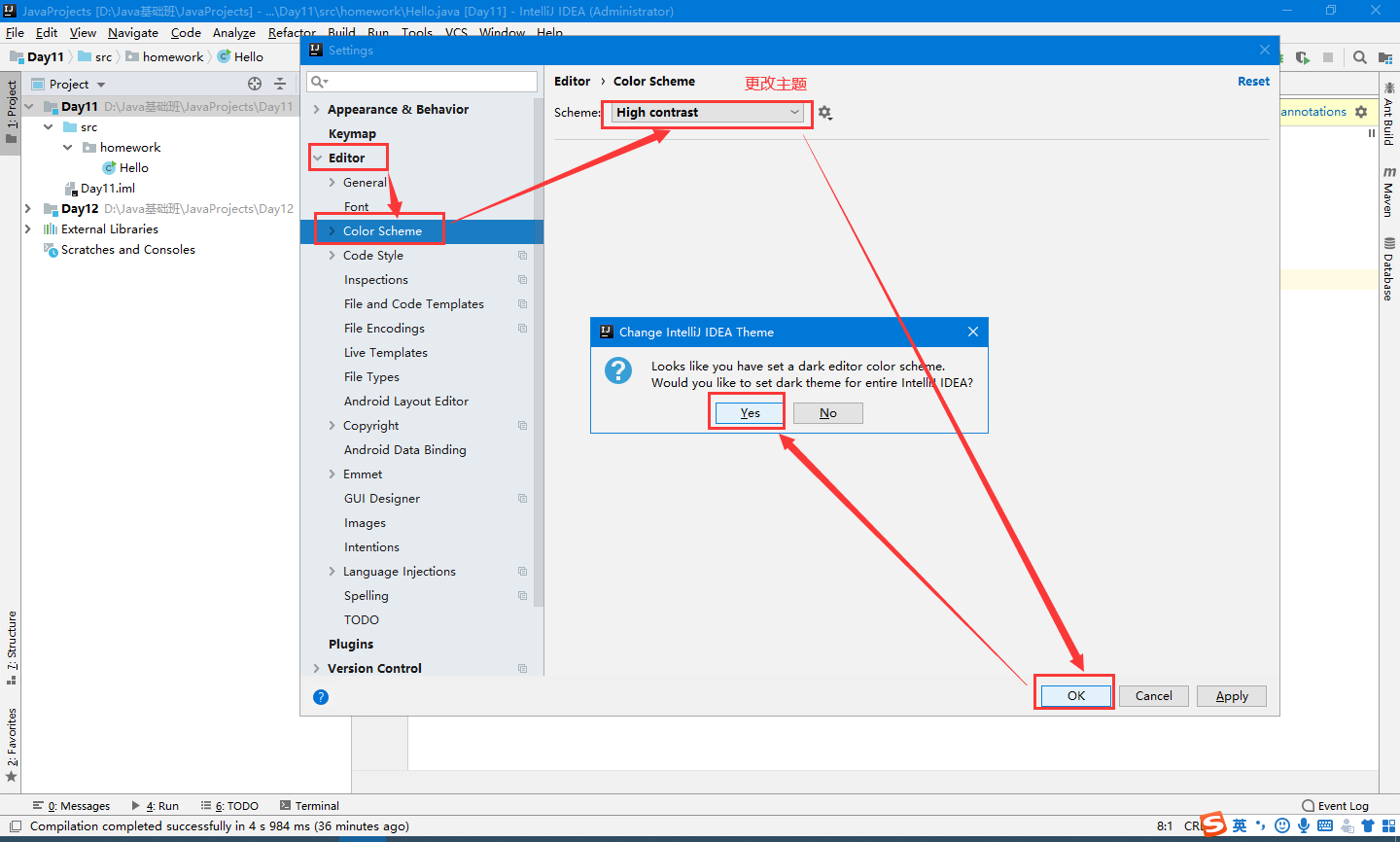Expand the Version Control settings node
The width and height of the screenshot is (1400, 842).
click(x=317, y=668)
